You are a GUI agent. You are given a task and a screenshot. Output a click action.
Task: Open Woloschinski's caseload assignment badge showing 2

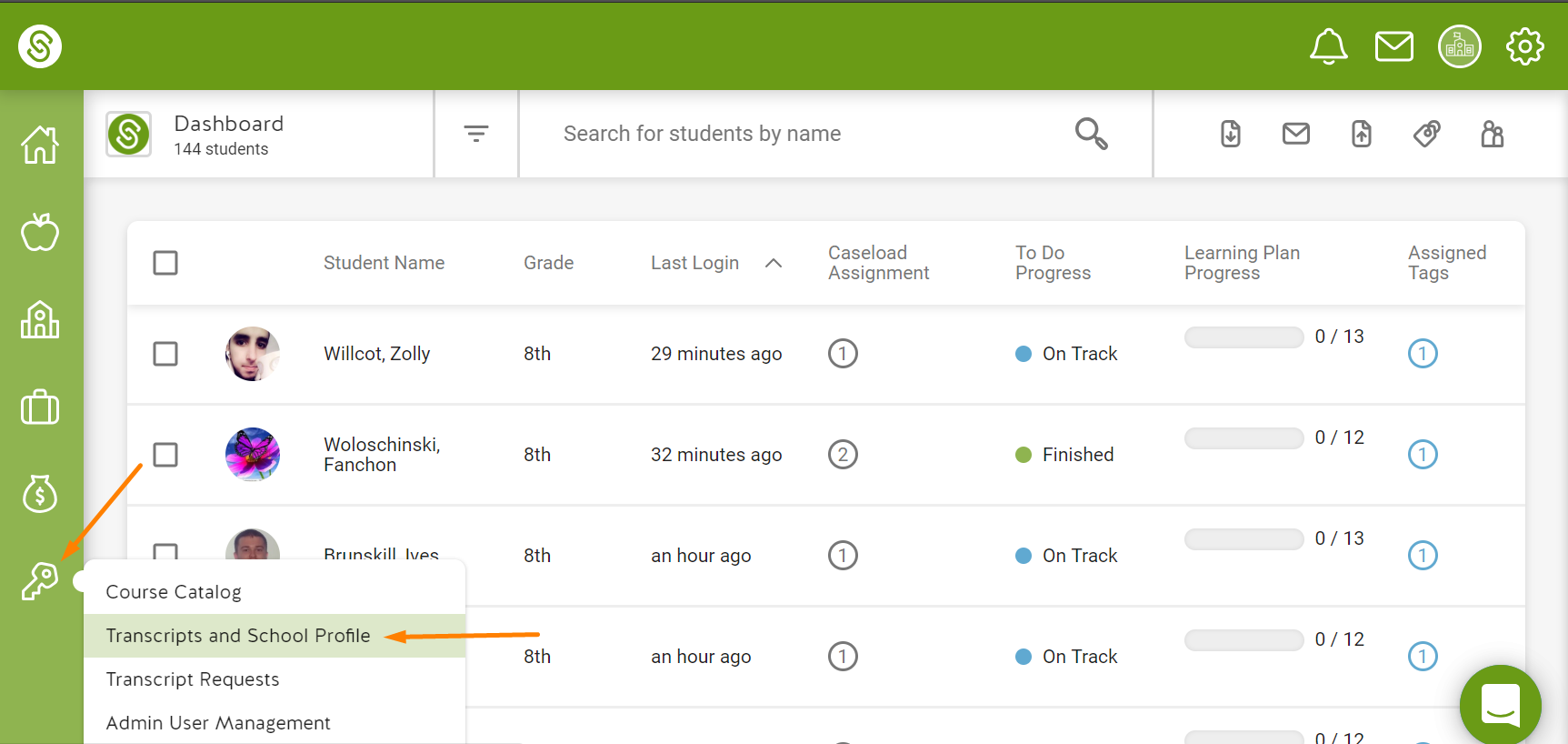[843, 454]
